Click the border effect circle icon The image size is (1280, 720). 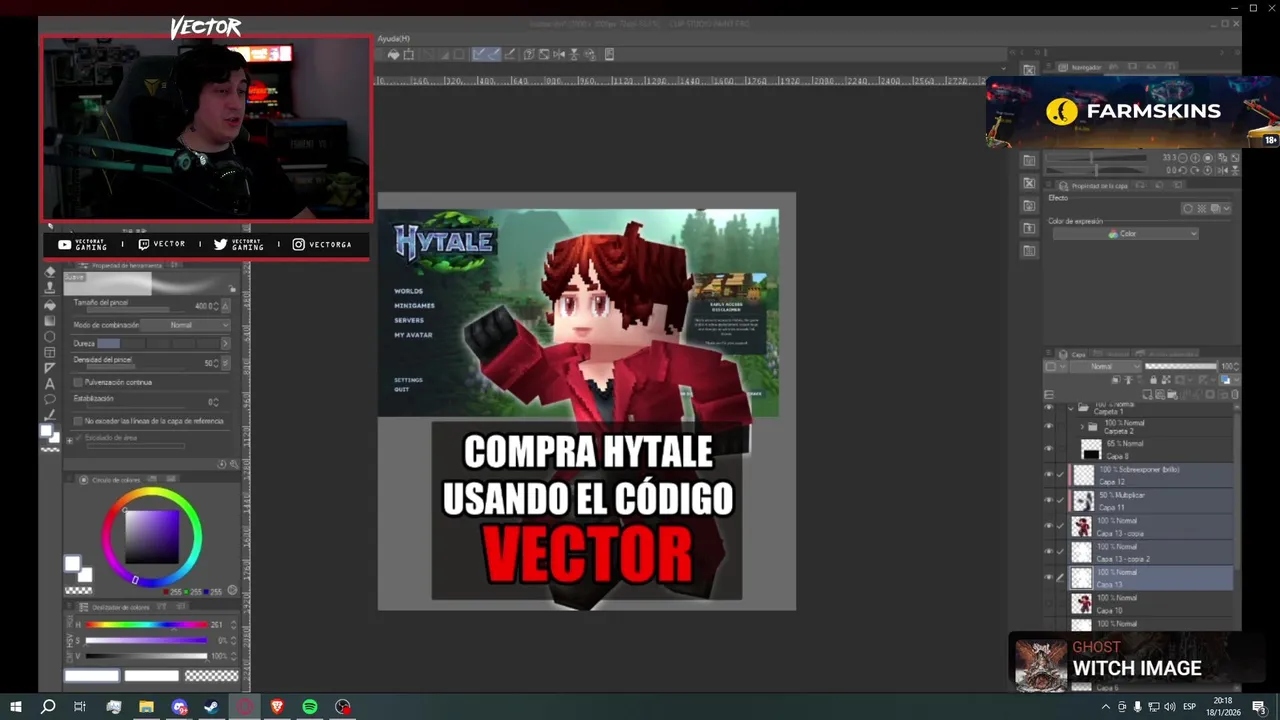pyautogui.click(x=1188, y=208)
